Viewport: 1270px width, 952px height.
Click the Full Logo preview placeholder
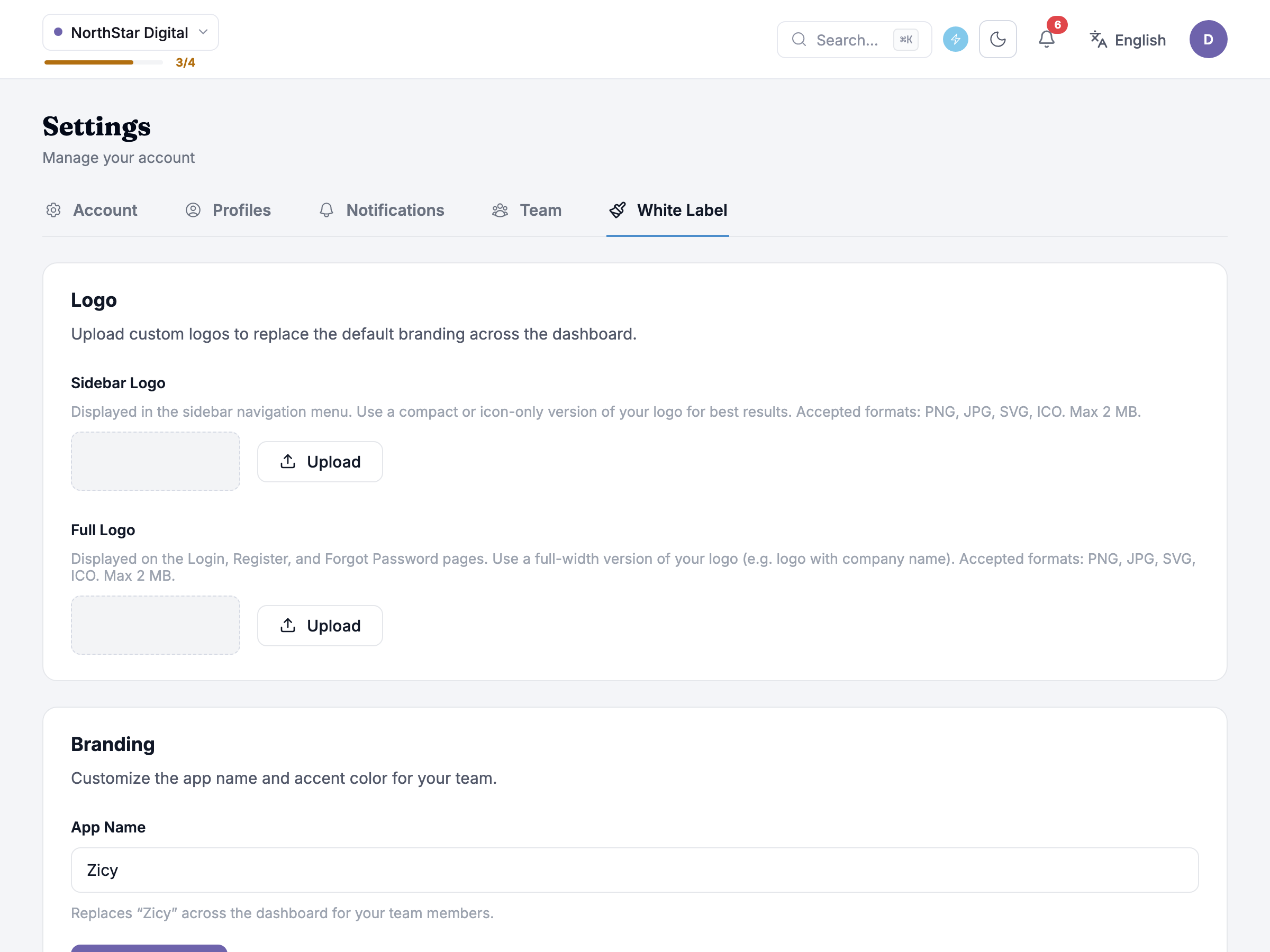pyautogui.click(x=156, y=626)
